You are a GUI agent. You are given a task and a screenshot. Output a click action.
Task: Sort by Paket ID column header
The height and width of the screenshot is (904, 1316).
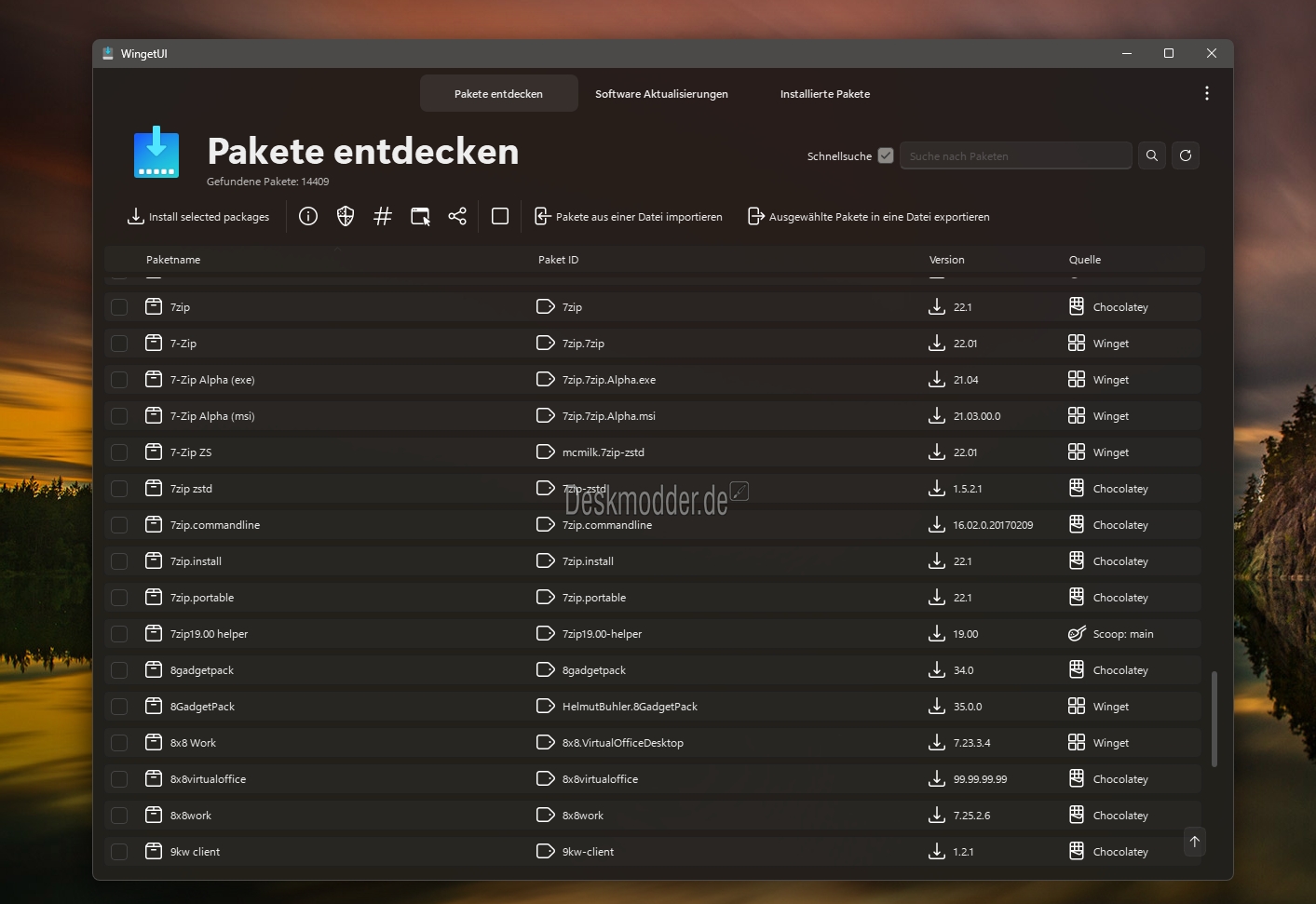coord(558,260)
